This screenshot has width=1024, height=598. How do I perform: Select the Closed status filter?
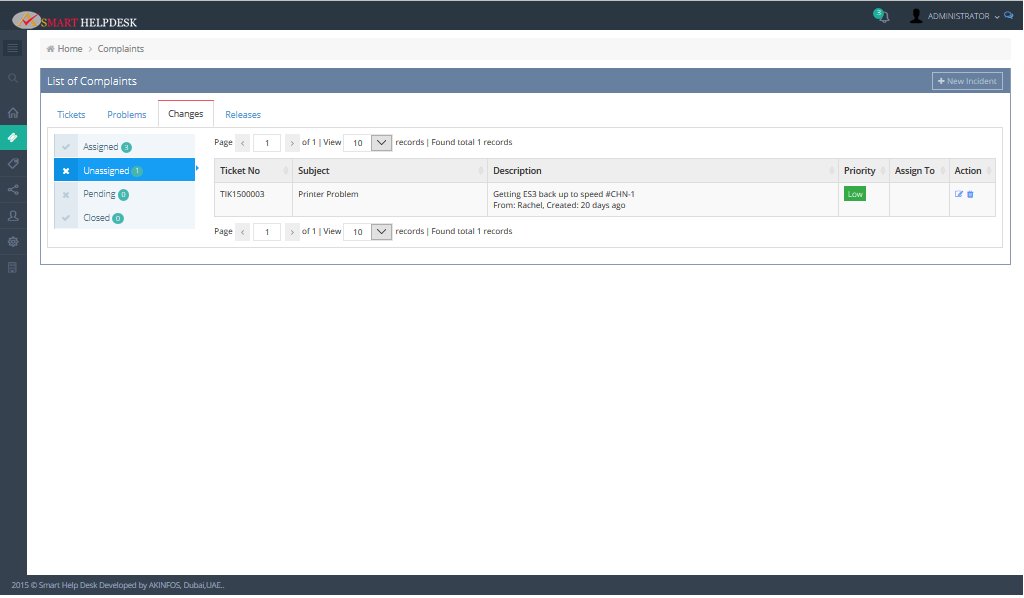pyautogui.click(x=97, y=218)
